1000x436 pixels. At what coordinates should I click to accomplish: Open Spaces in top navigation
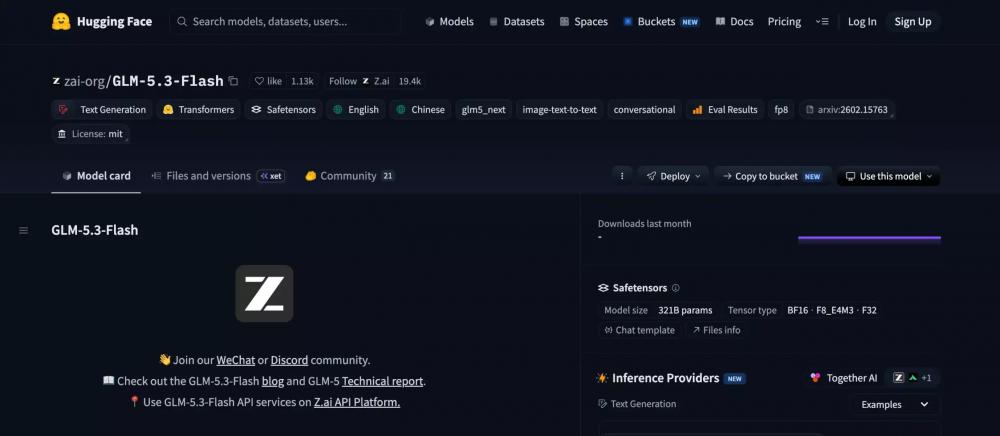(x=584, y=22)
